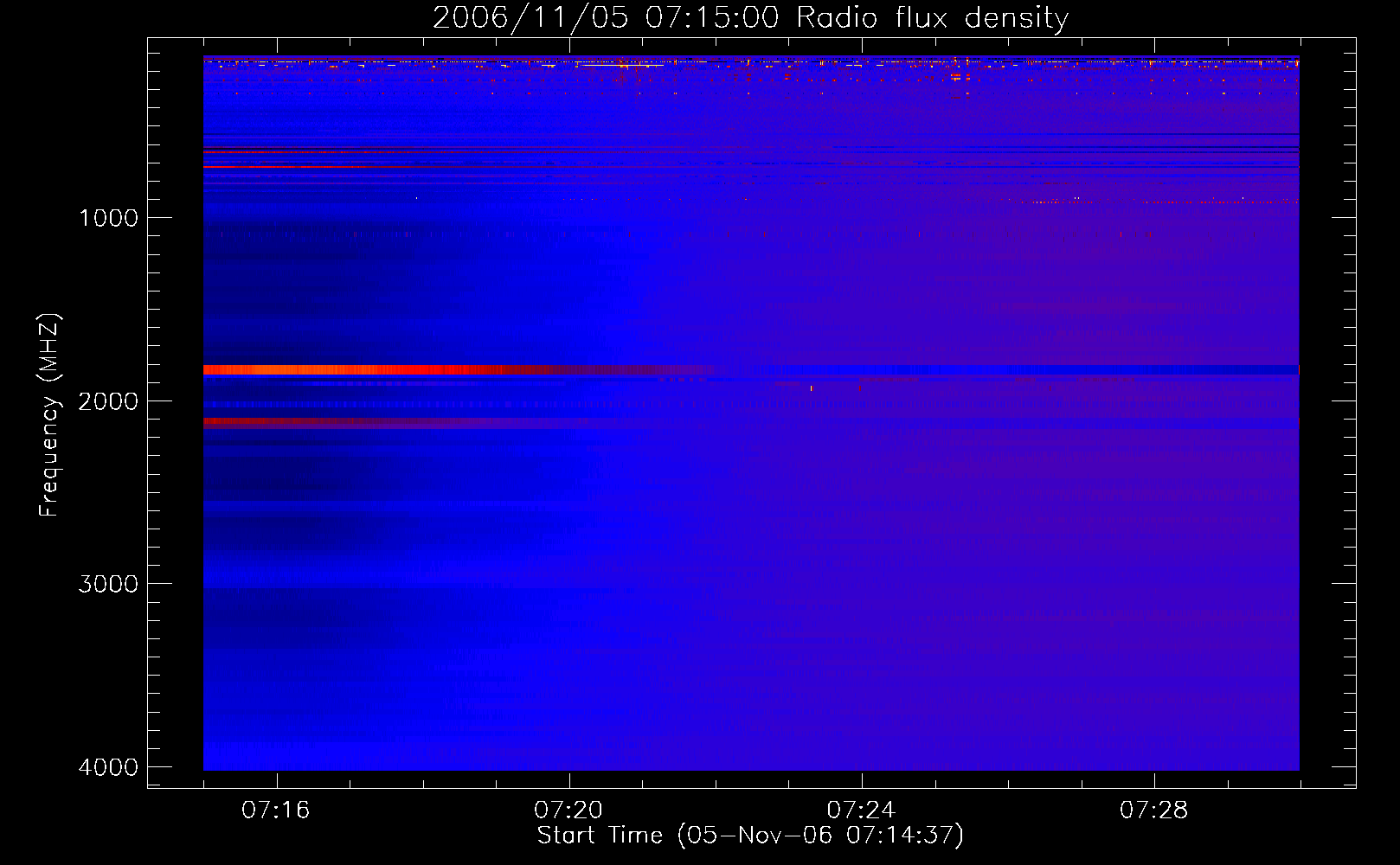Click the 07:16 time tick label
Screen dimensions: 1400x865
pyautogui.click(x=276, y=811)
